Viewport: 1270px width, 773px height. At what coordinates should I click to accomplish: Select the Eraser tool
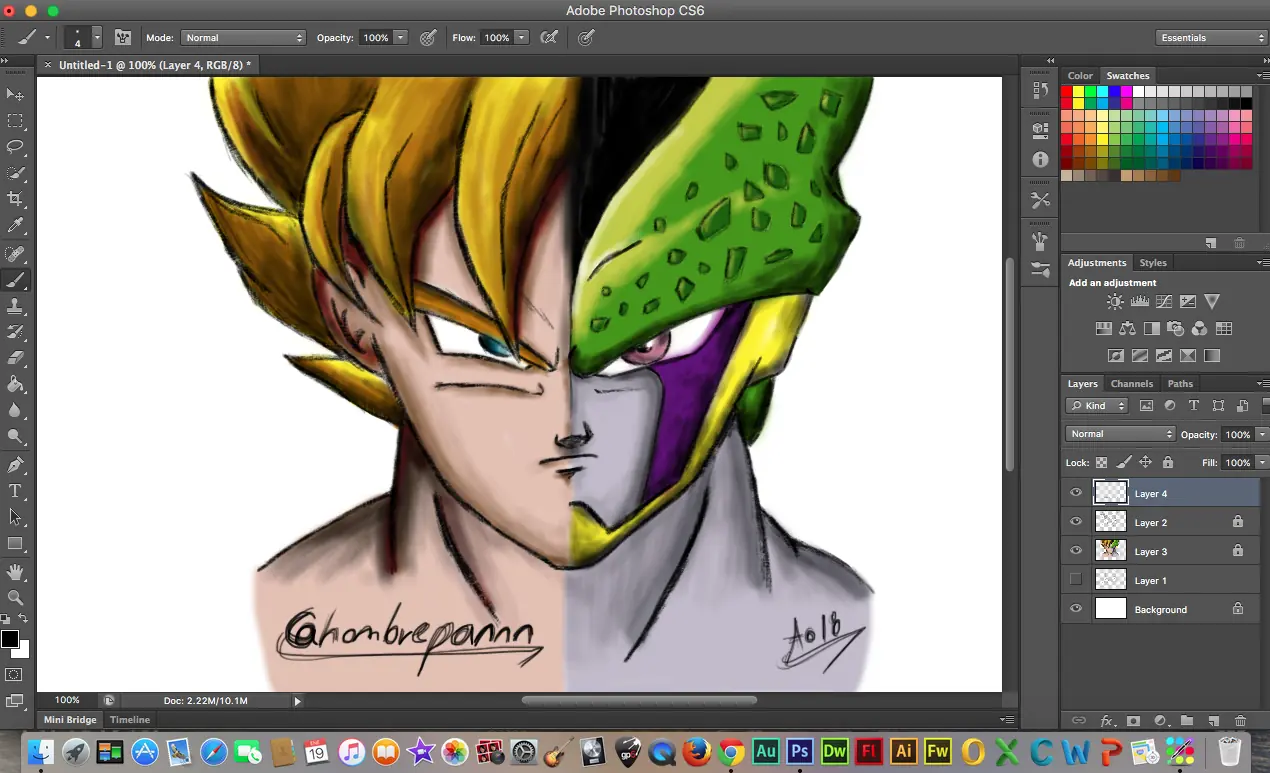[15, 358]
